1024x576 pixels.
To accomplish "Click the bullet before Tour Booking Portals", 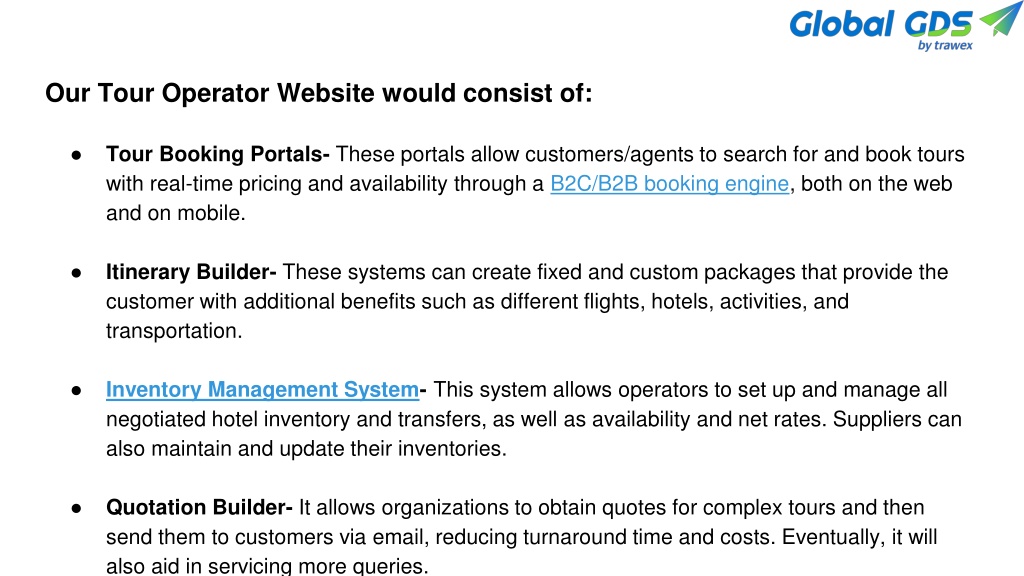I will 76,155.
